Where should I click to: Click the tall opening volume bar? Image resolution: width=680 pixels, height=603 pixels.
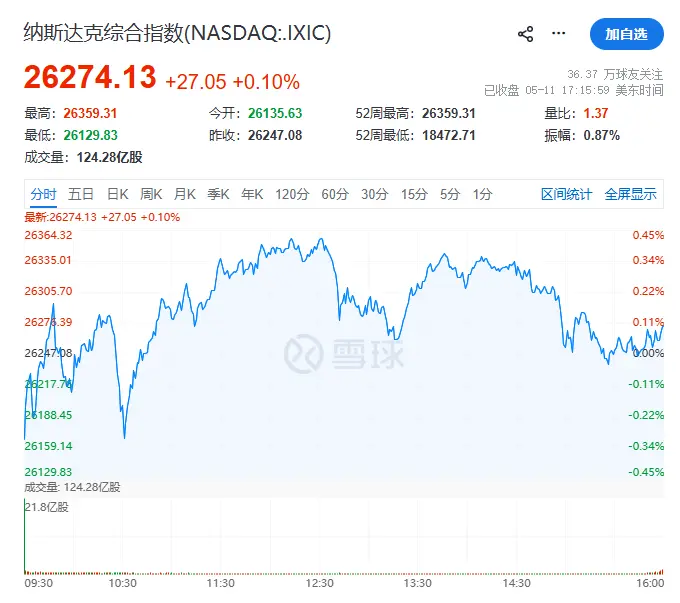pyautogui.click(x=25, y=536)
